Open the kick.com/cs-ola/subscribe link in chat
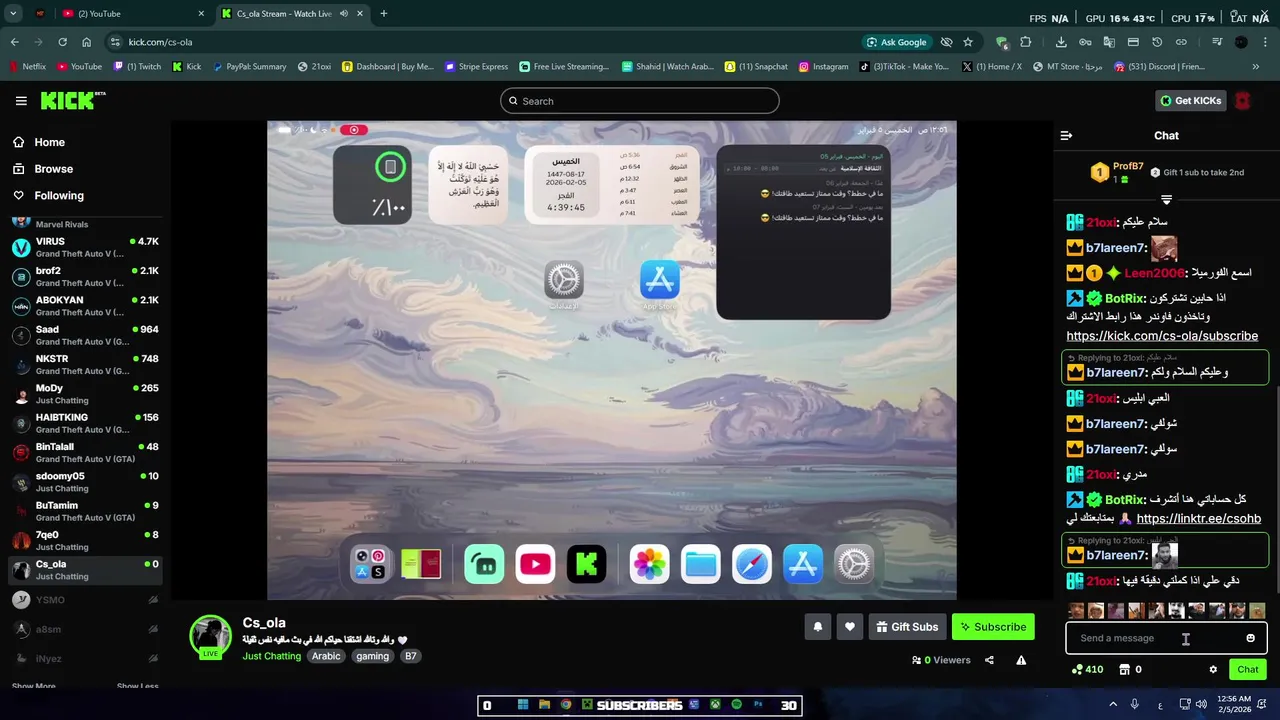 pyautogui.click(x=1162, y=336)
